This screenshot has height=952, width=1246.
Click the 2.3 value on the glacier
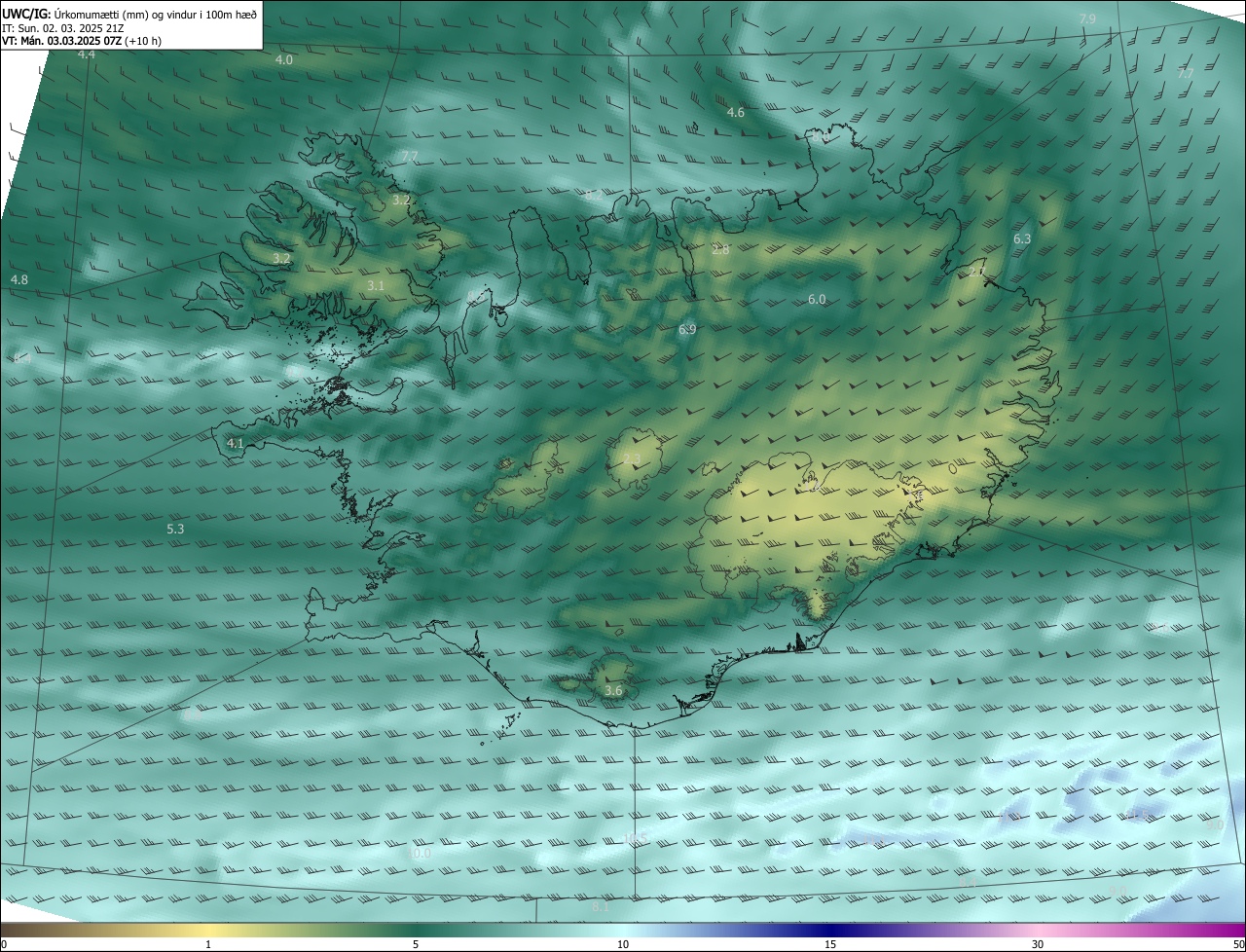632,459
